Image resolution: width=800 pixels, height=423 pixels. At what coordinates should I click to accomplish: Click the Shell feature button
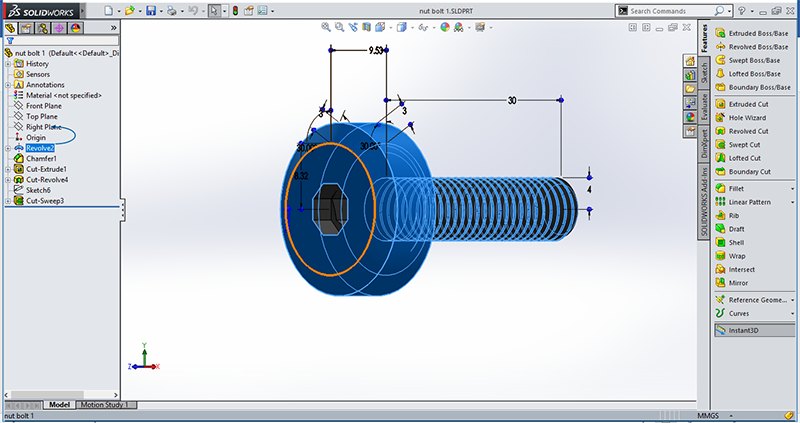(x=730, y=242)
